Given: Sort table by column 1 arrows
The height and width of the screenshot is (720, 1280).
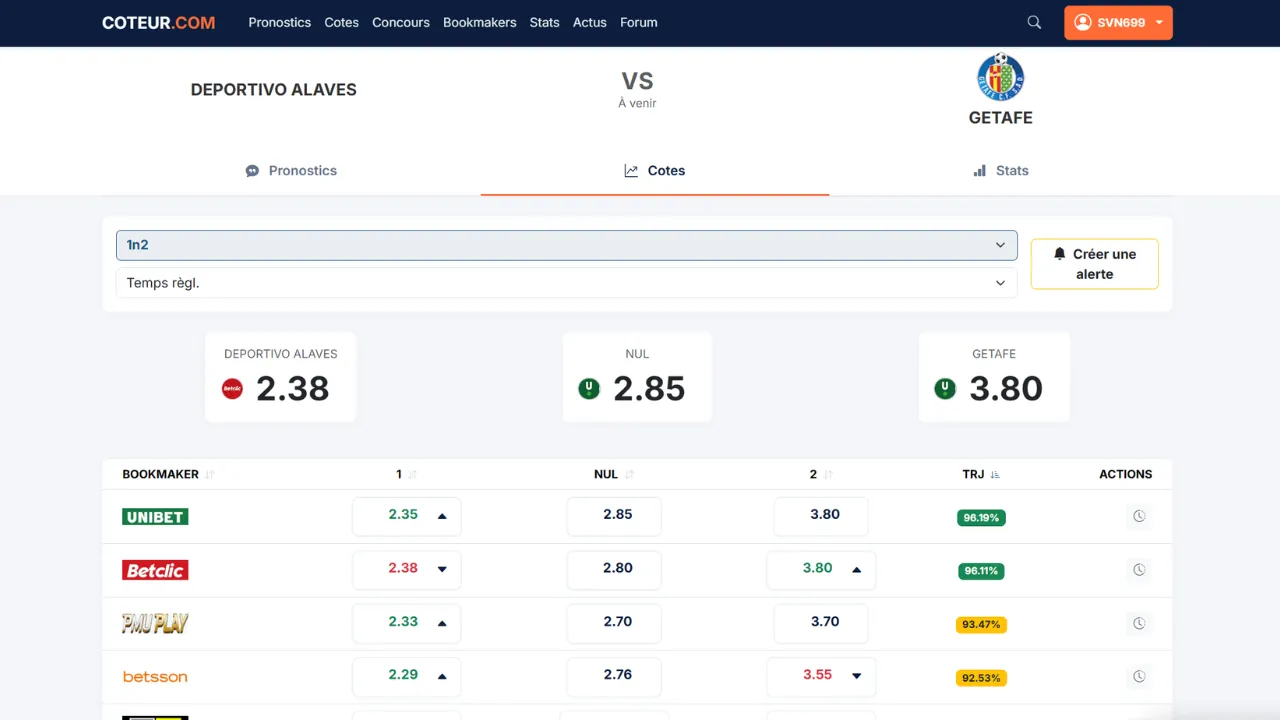Looking at the screenshot, I should (412, 475).
